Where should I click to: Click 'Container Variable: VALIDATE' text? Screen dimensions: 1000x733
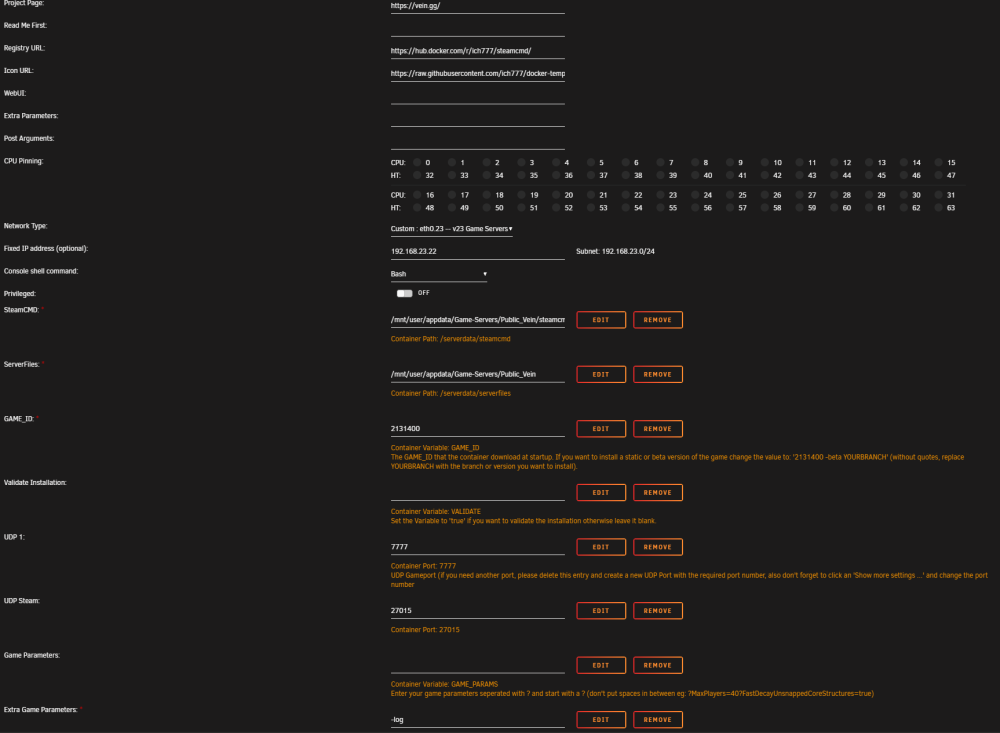click(x=436, y=512)
